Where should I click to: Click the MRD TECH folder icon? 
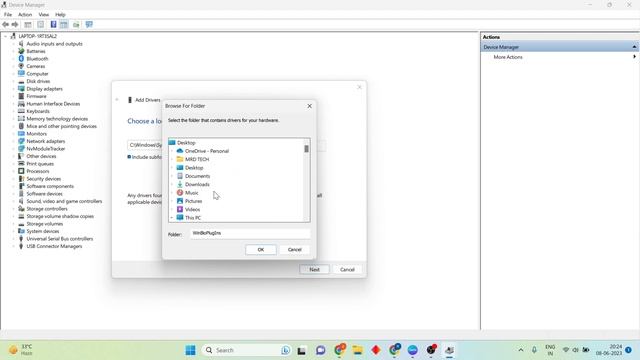(180, 159)
